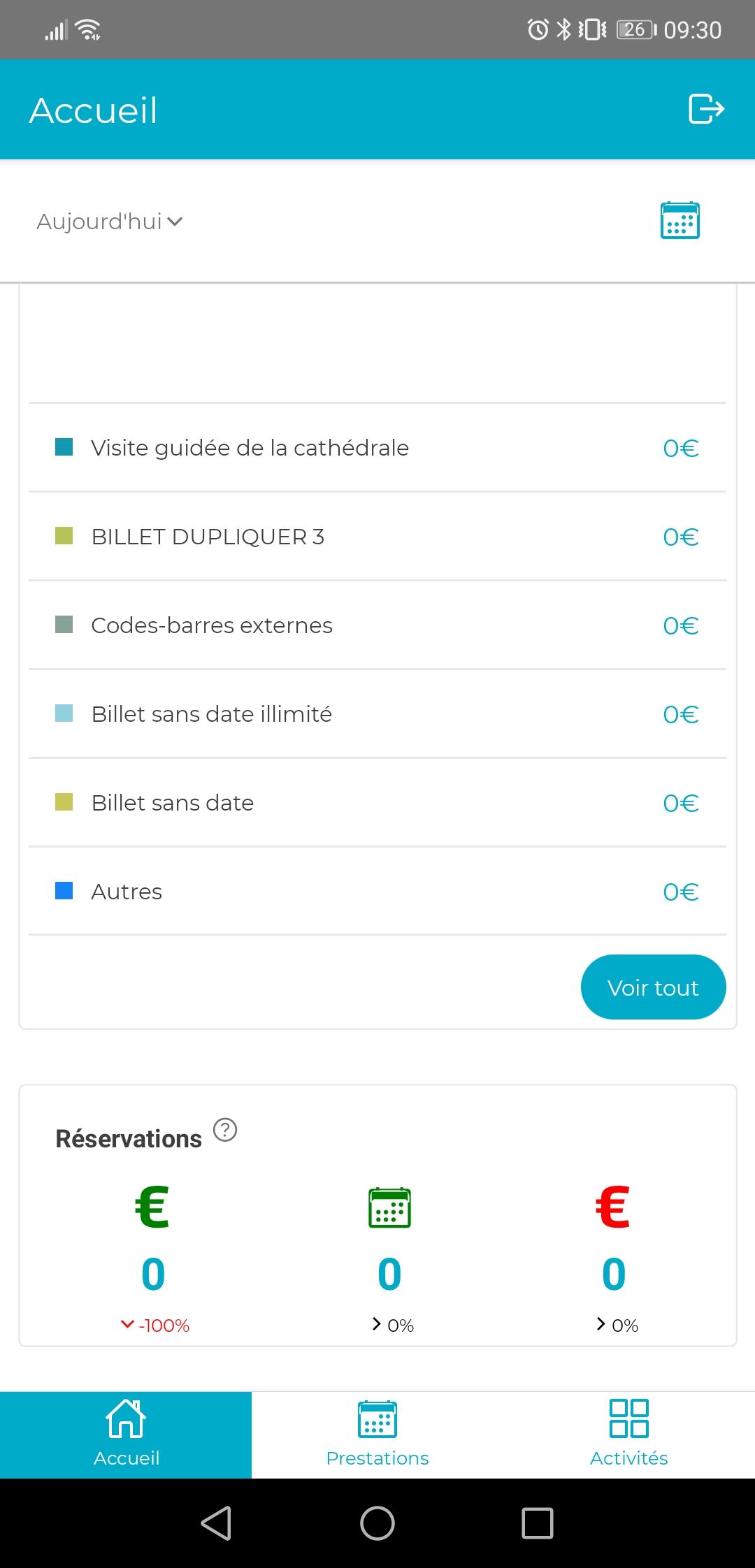Screen dimensions: 755x1568
Task: Open the Aujourd'hui period dropdown
Action: (x=109, y=222)
